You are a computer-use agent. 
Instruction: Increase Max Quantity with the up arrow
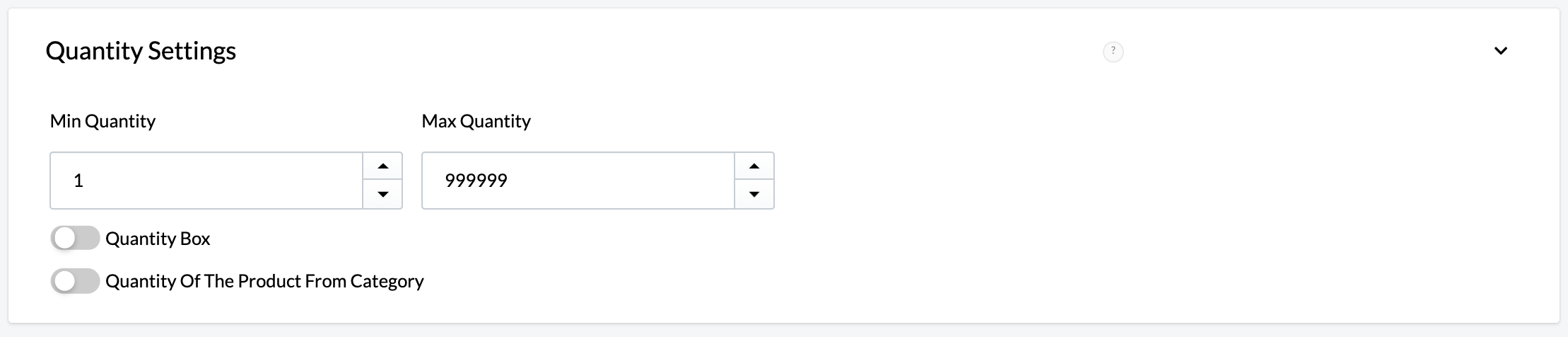pos(754,166)
